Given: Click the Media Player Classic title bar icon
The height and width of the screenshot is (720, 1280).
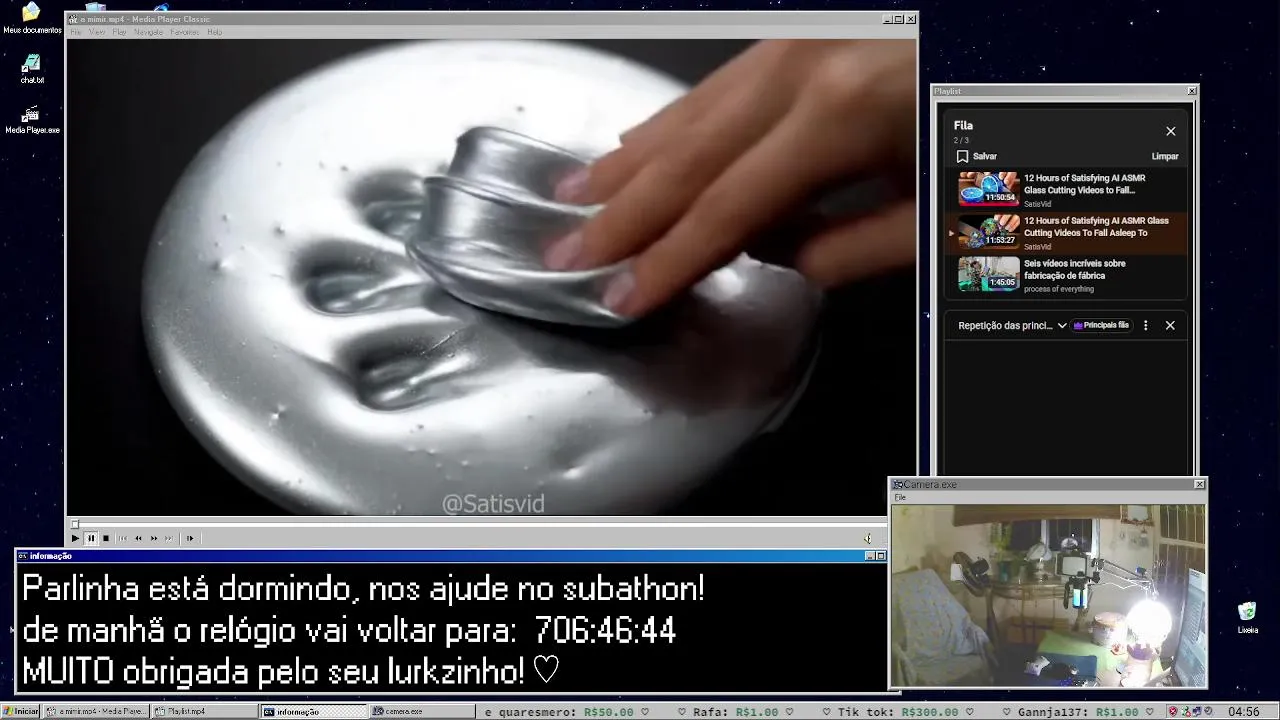Looking at the screenshot, I should (x=73, y=19).
